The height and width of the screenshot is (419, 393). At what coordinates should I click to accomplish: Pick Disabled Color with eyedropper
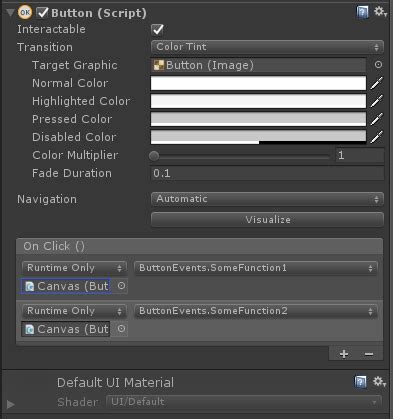377,137
